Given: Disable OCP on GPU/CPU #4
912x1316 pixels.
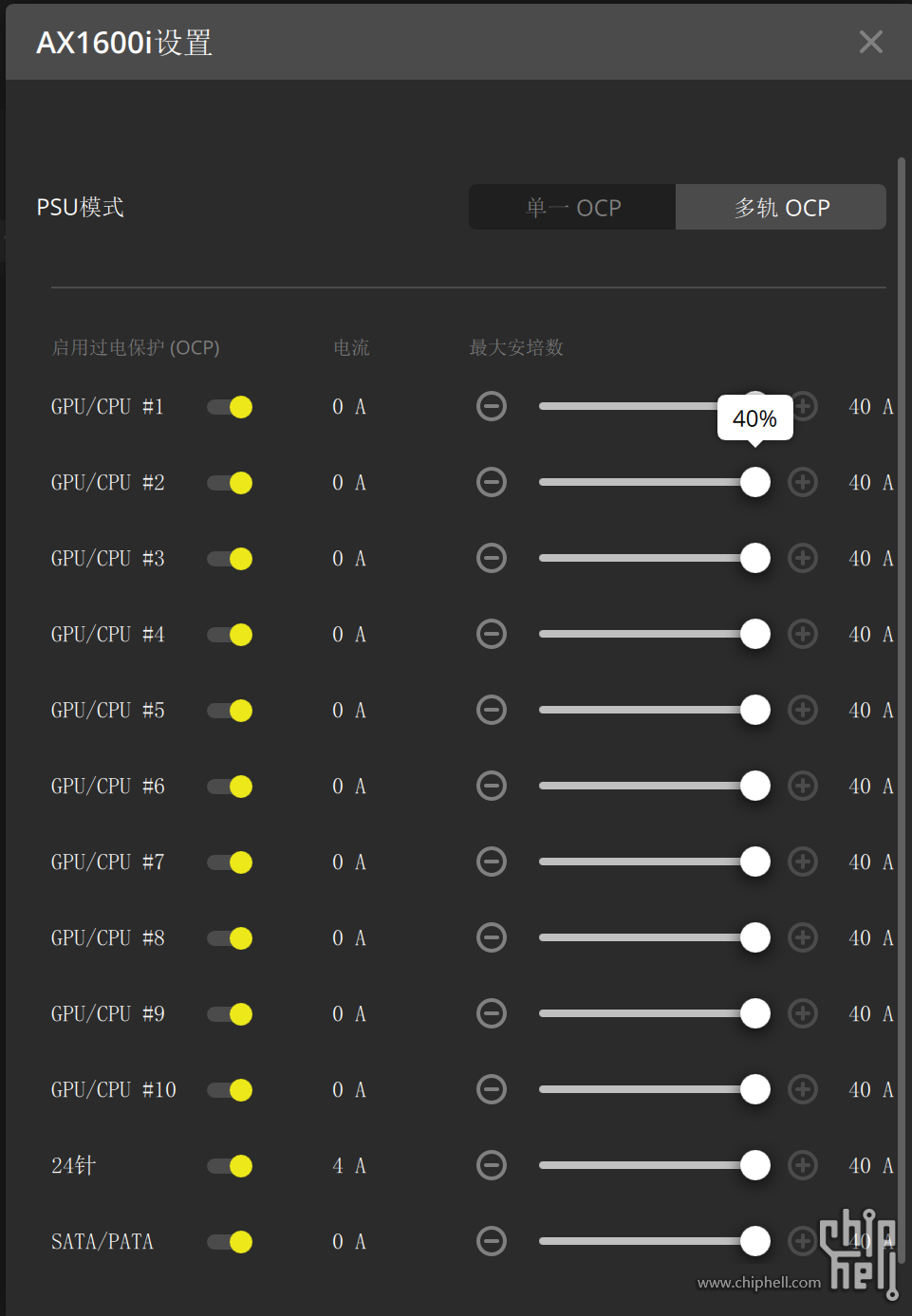Looking at the screenshot, I should click(x=230, y=635).
